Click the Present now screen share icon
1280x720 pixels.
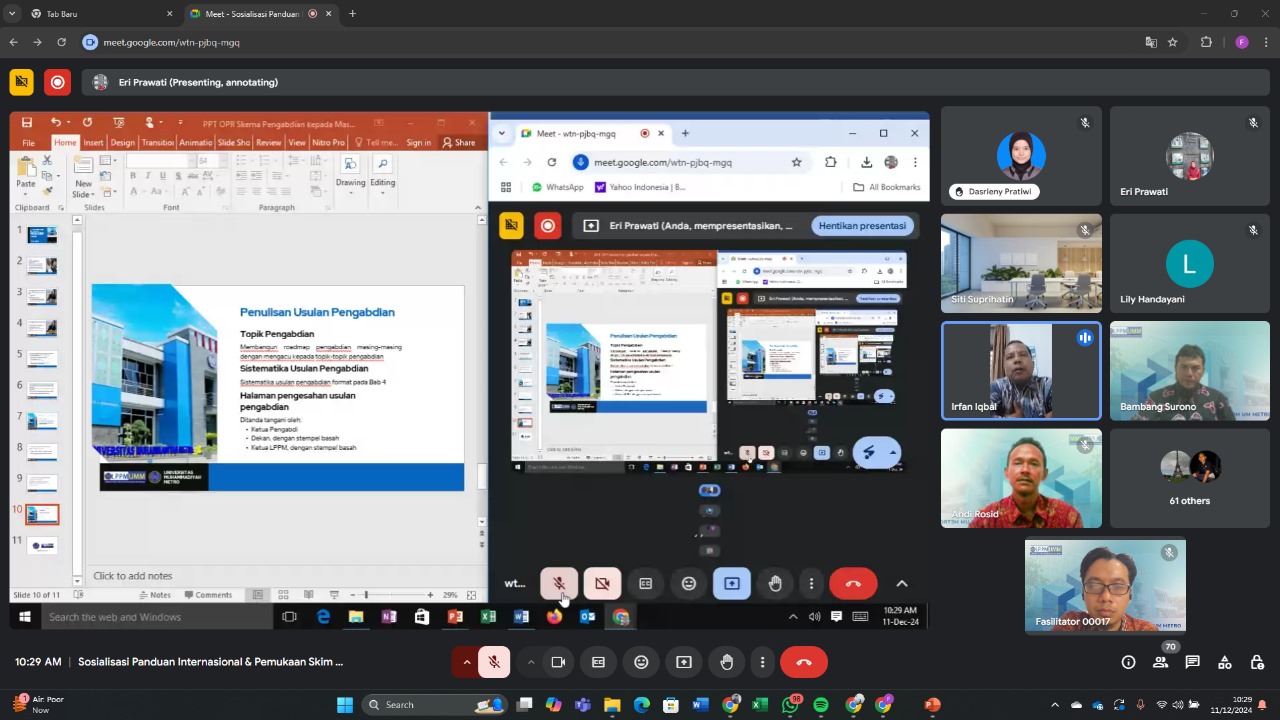pyautogui.click(x=684, y=662)
